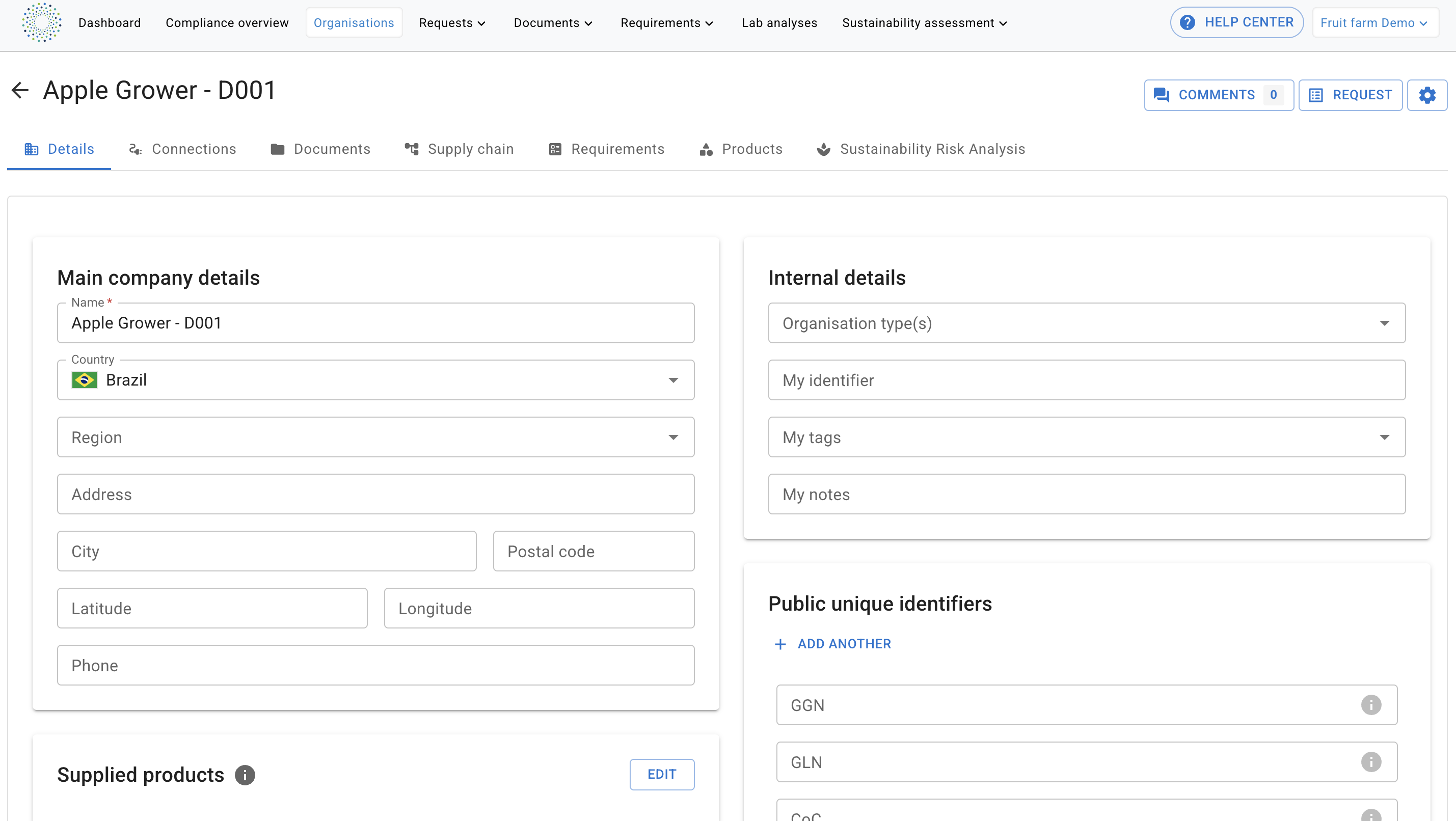The width and height of the screenshot is (1456, 821).
Task: Select Organisations in top navigation
Action: 354,22
